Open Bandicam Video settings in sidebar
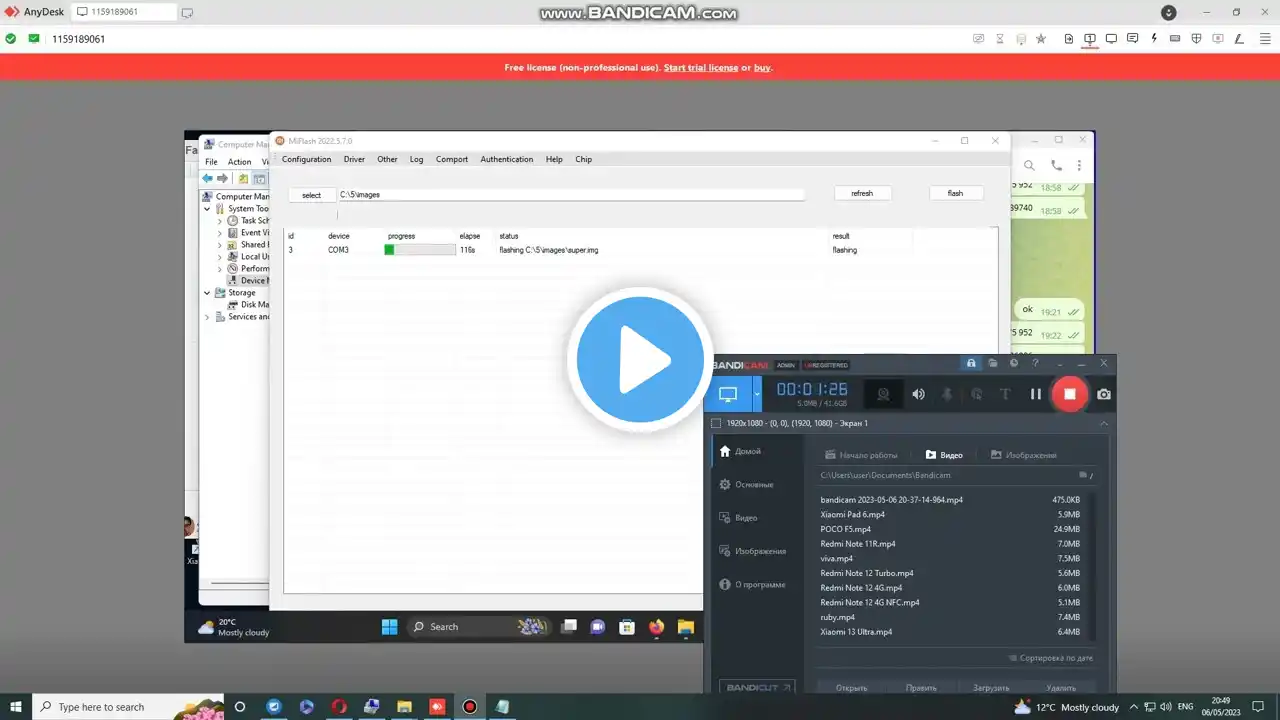Viewport: 1280px width, 720px height. point(738,518)
